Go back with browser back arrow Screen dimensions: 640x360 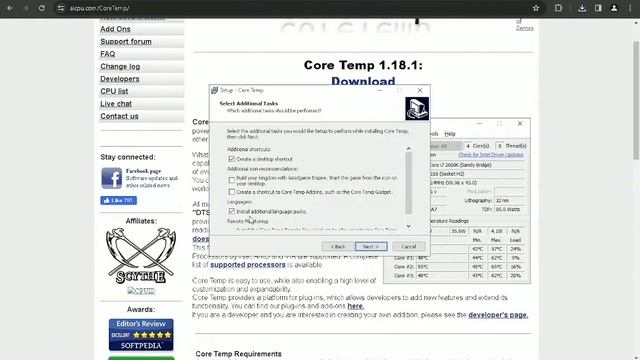click(x=10, y=8)
